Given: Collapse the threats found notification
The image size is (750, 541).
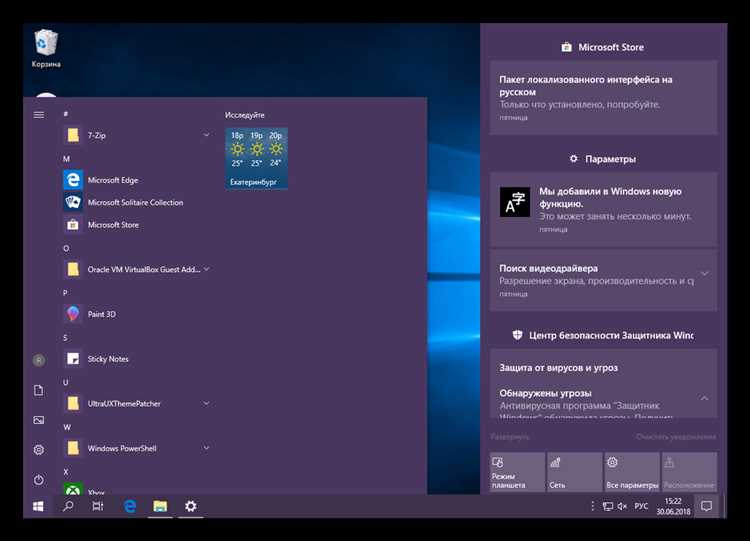Looking at the screenshot, I should pyautogui.click(x=705, y=398).
